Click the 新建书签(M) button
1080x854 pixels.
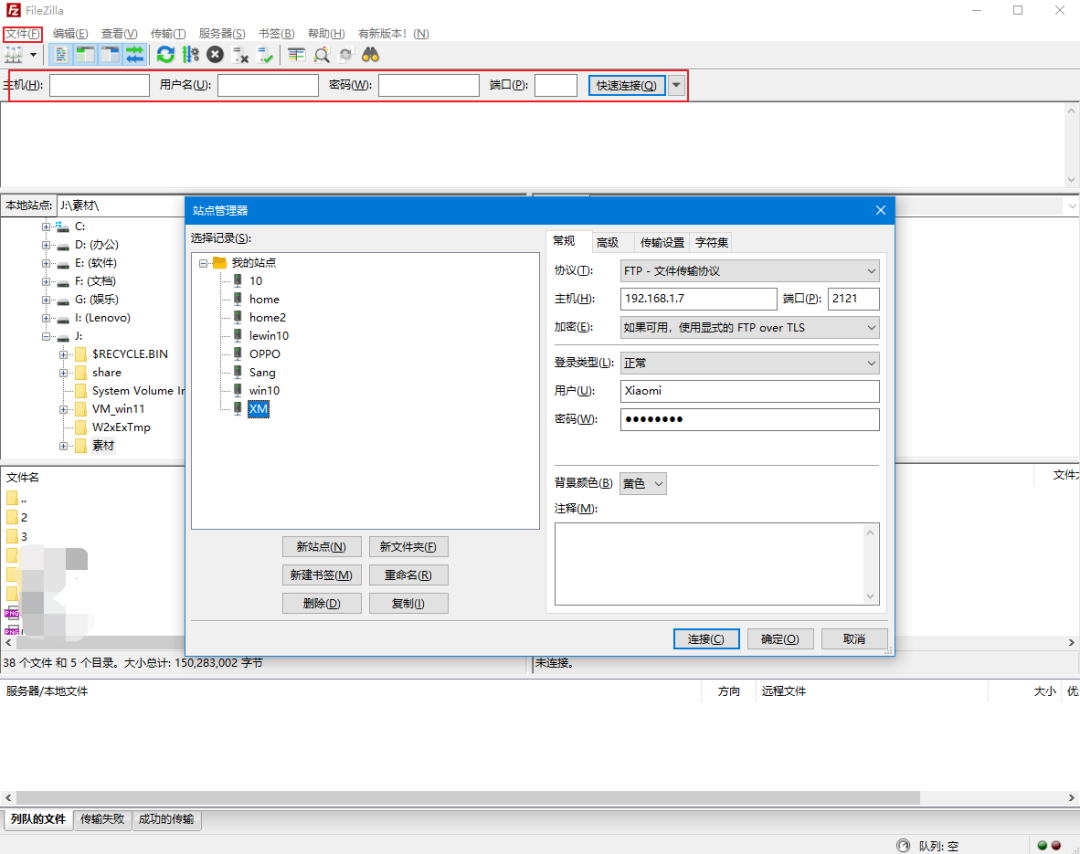coord(322,575)
